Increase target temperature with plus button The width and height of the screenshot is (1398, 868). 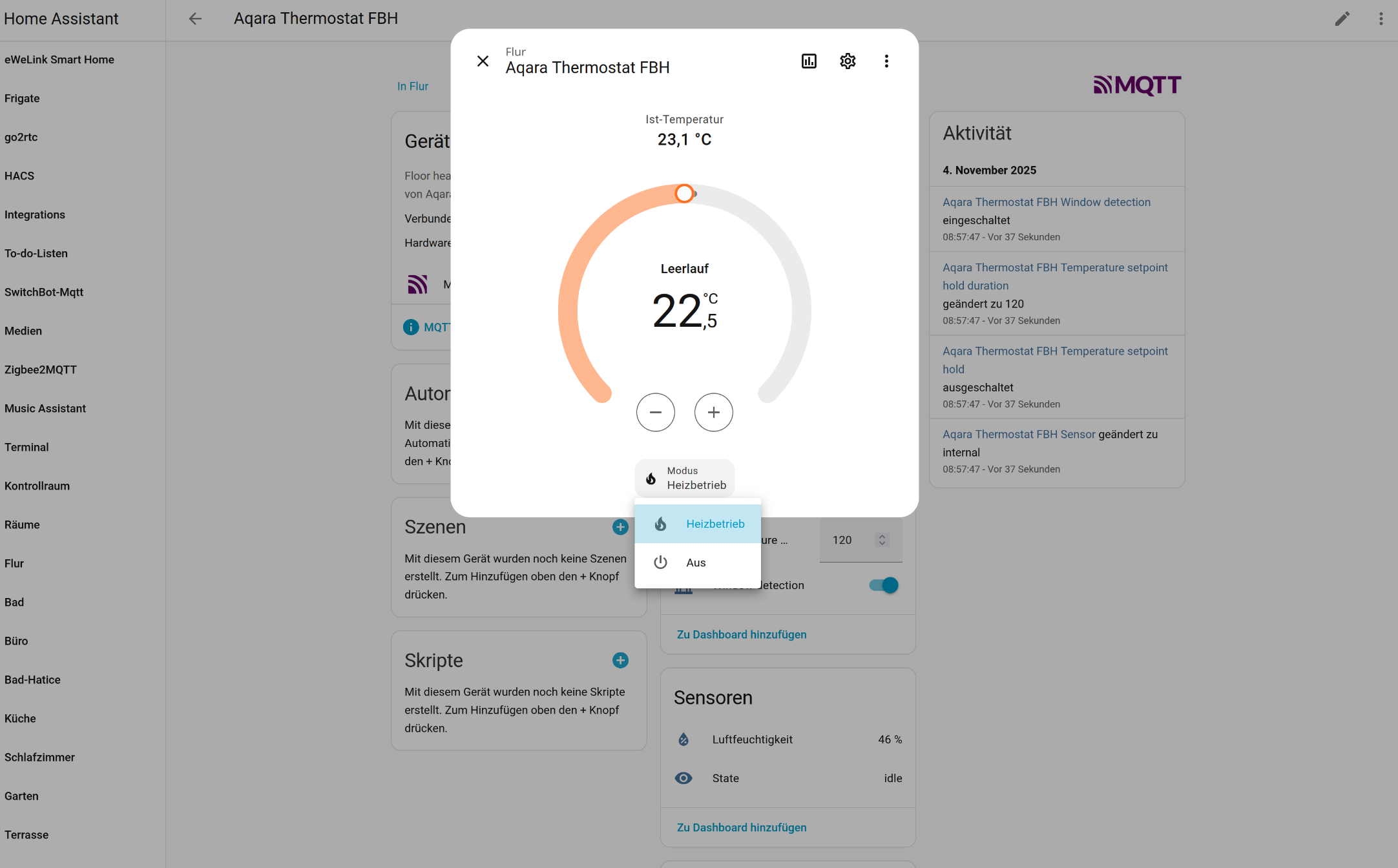pos(713,412)
